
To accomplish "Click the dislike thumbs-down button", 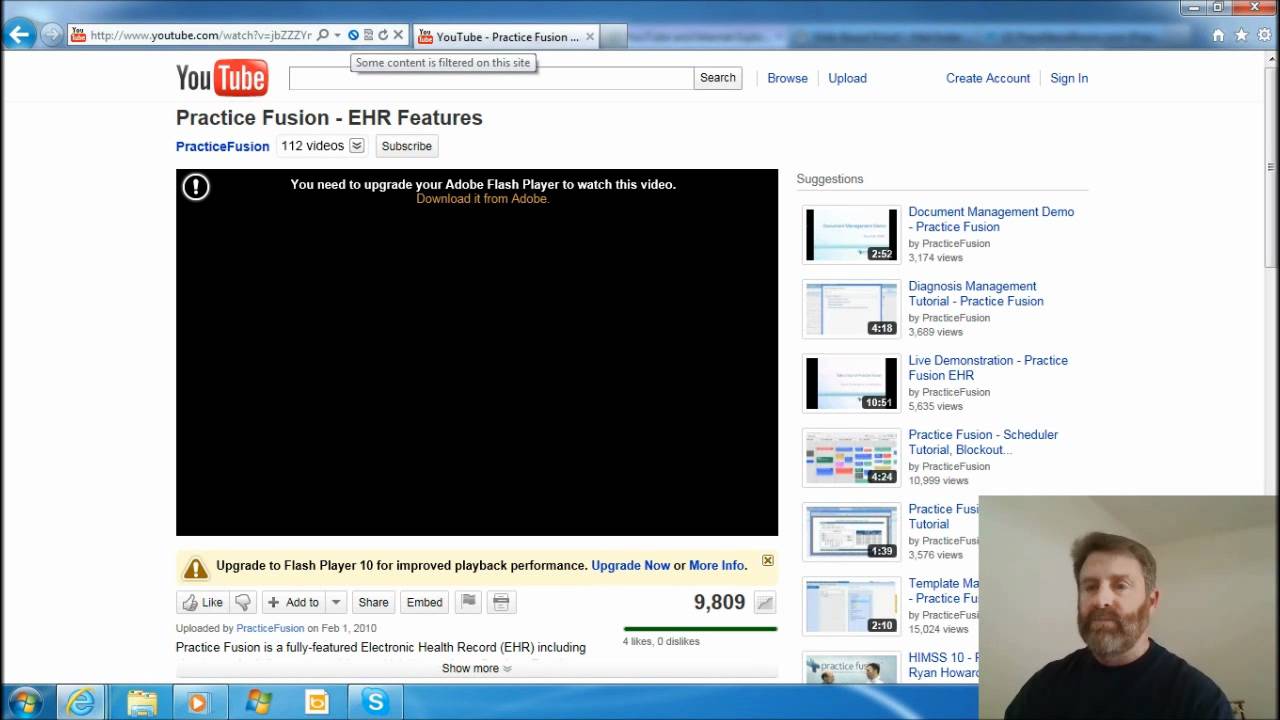I will [243, 602].
